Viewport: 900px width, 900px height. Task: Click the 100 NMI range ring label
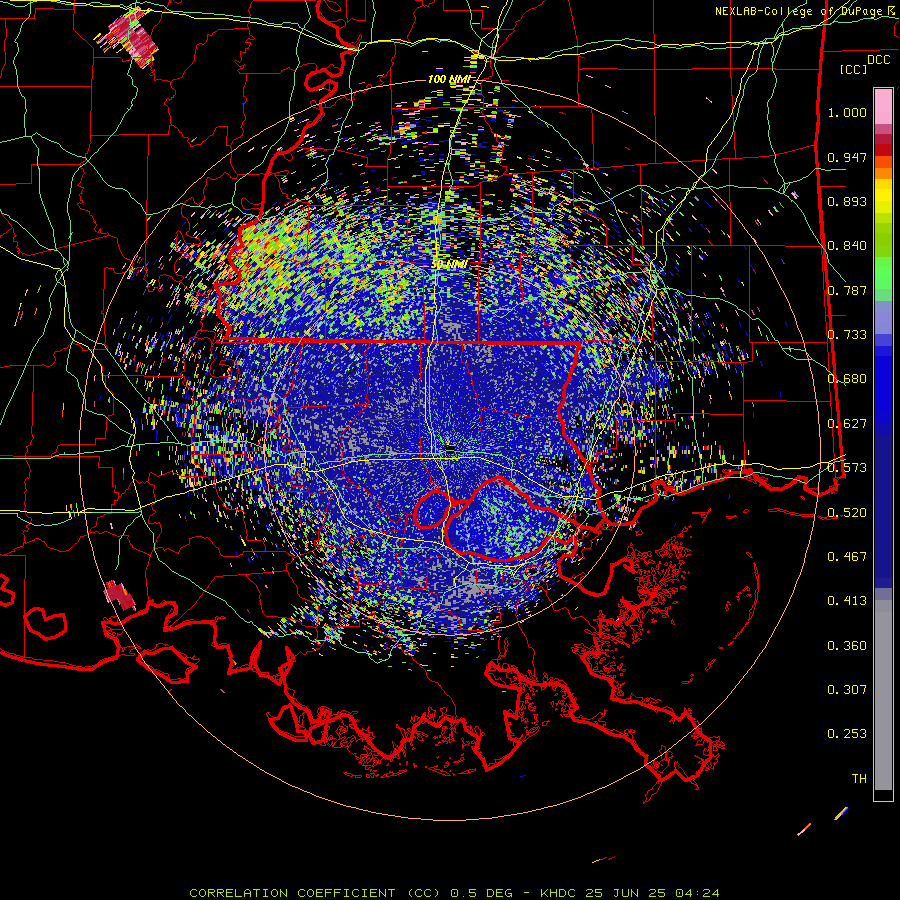tap(449, 79)
